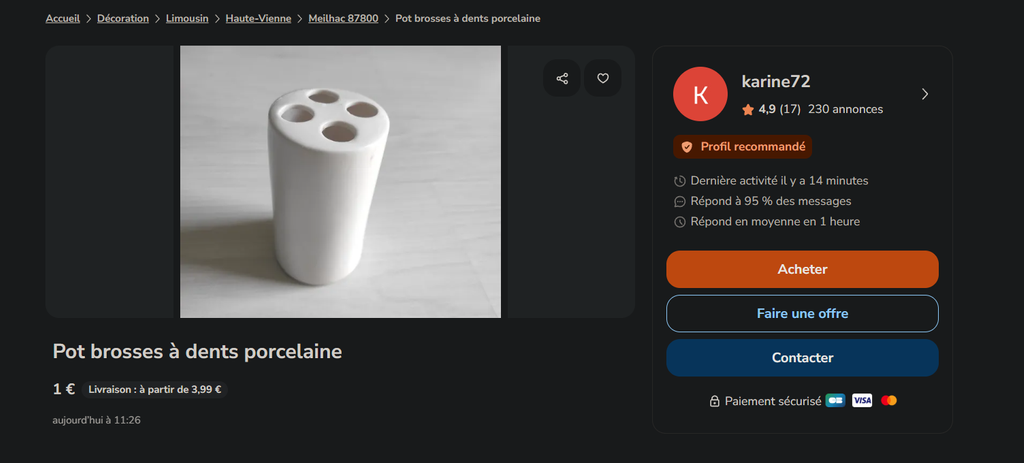The image size is (1024, 463).
Task: Open the Décoration breadcrumb category
Action: click(x=123, y=19)
